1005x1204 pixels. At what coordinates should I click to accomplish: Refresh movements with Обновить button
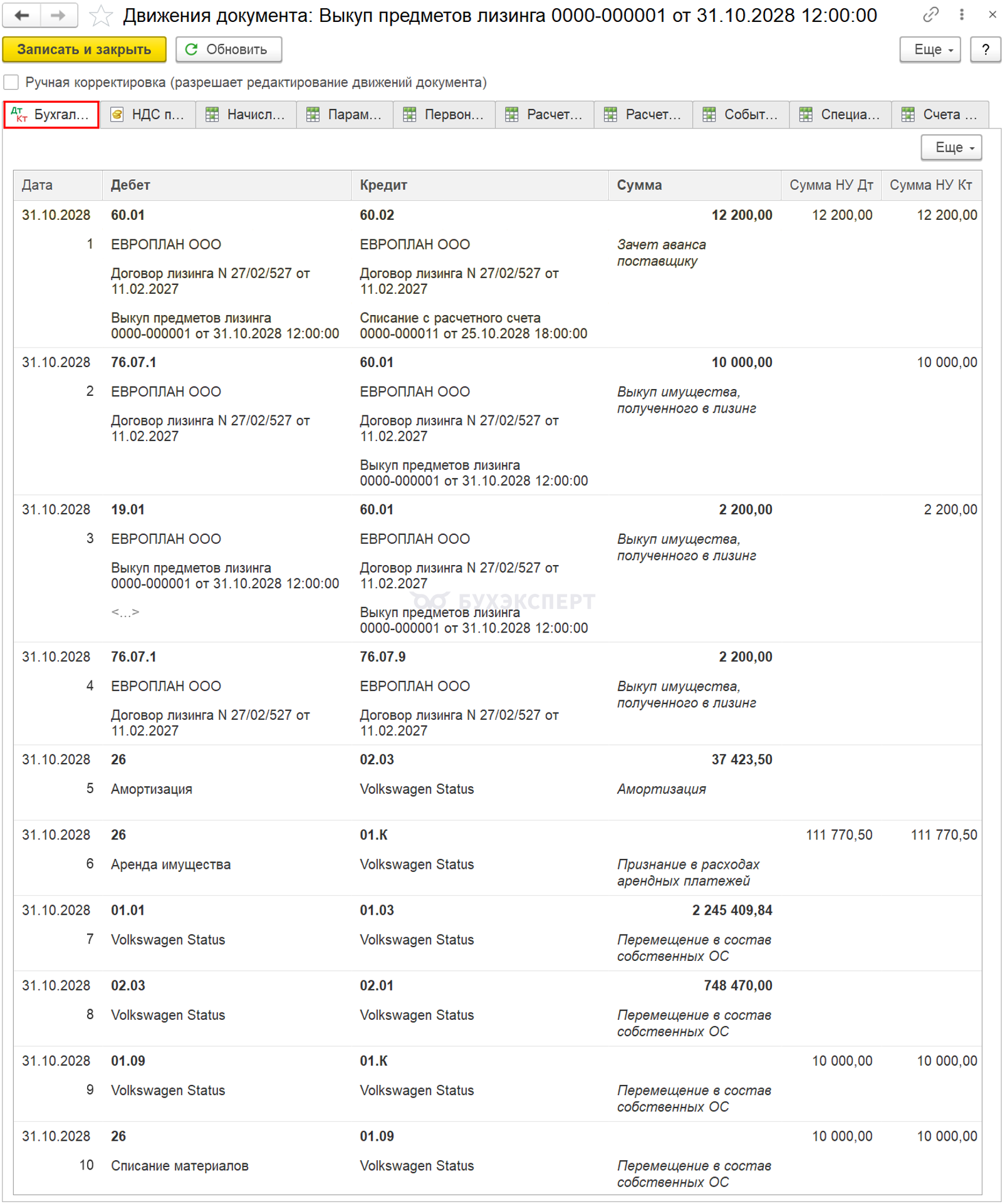229,49
